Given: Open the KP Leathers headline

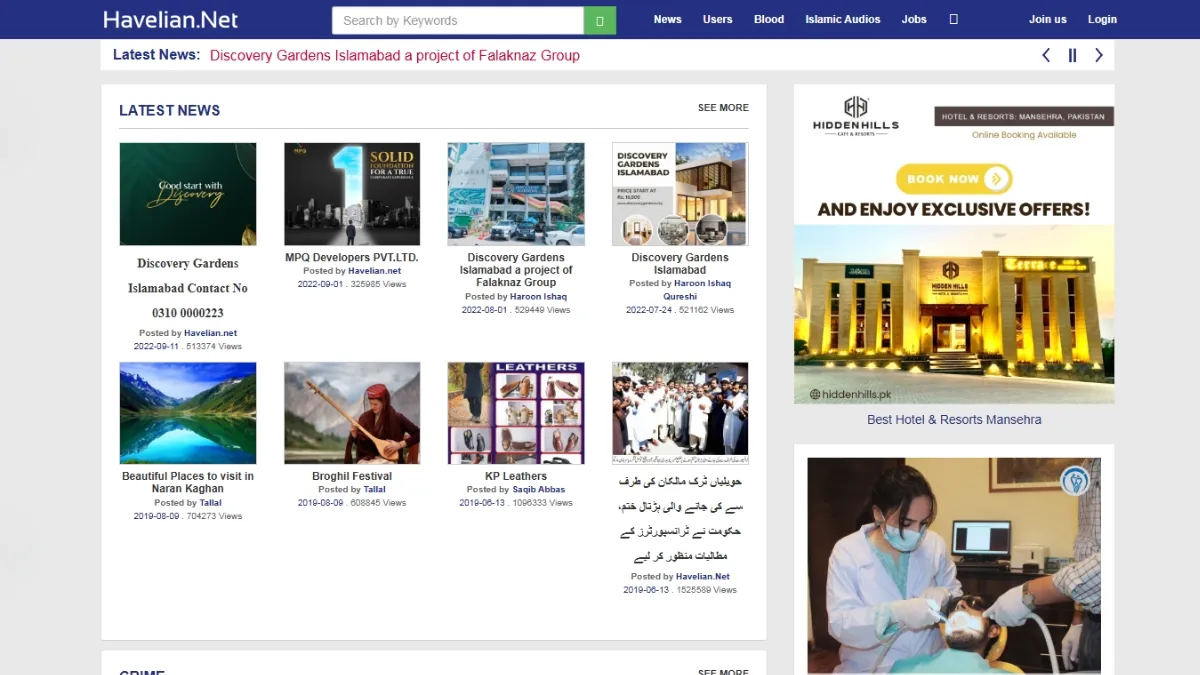Looking at the screenshot, I should tap(516, 477).
